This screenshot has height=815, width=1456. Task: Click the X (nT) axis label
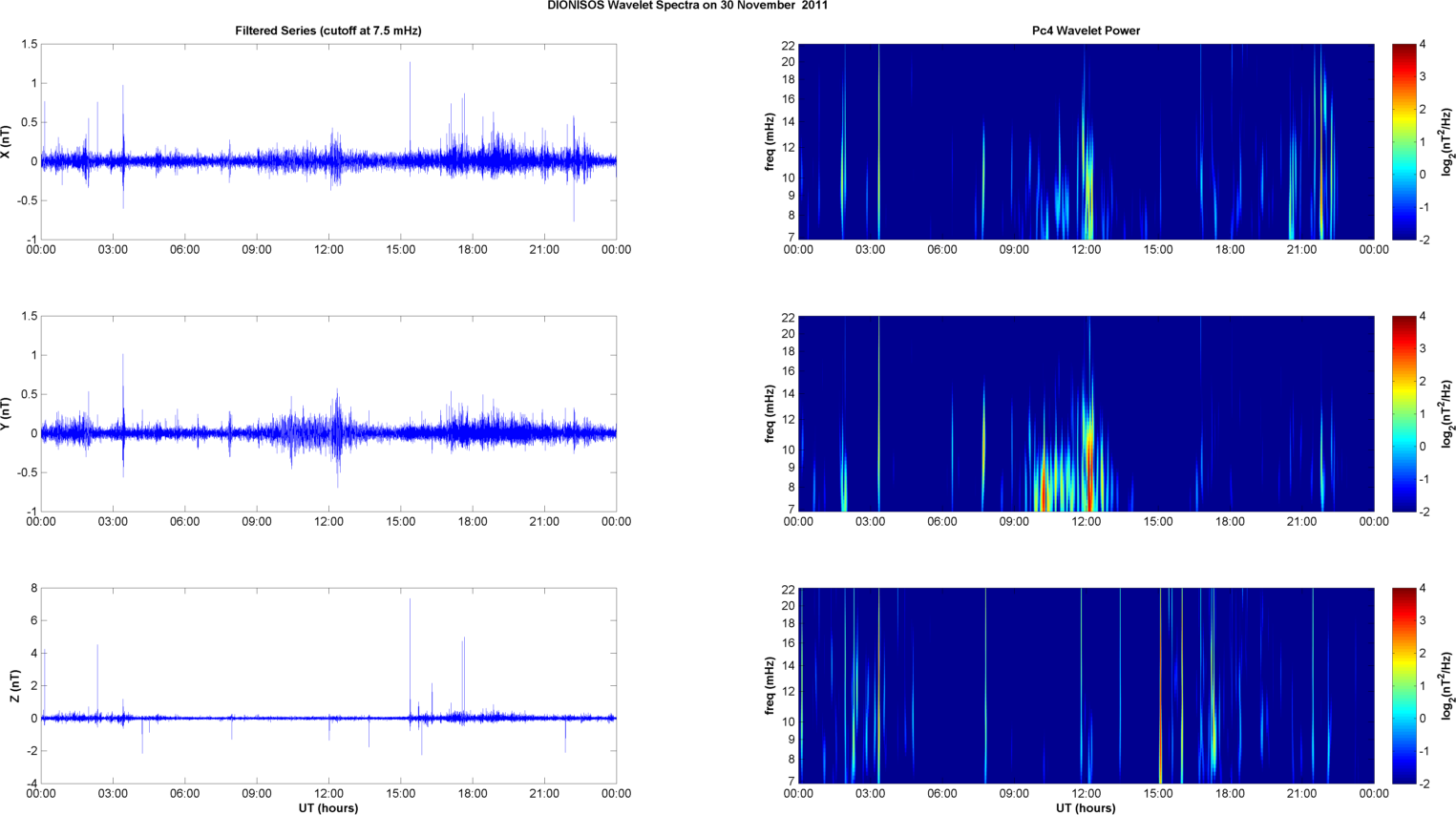(x=7, y=142)
